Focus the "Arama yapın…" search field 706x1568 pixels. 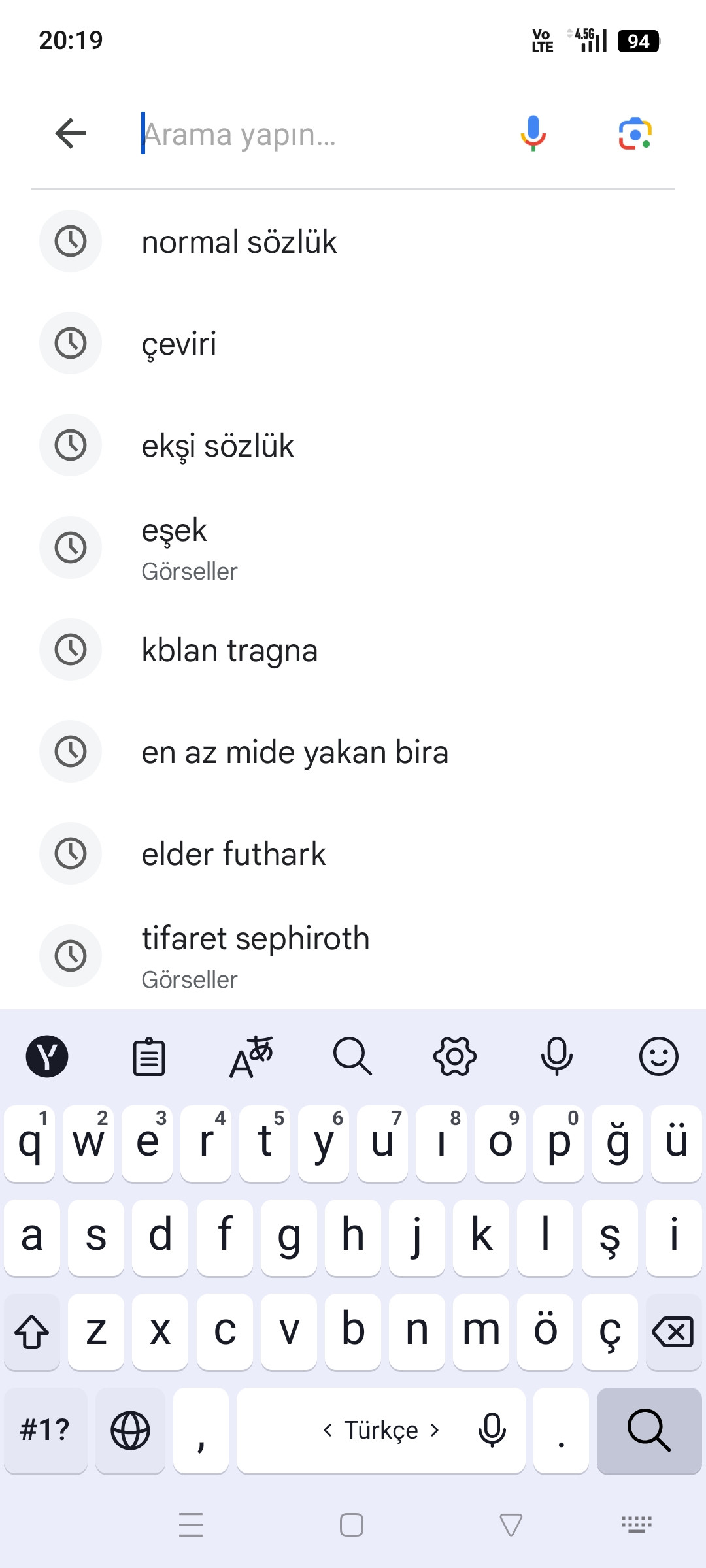[314, 134]
